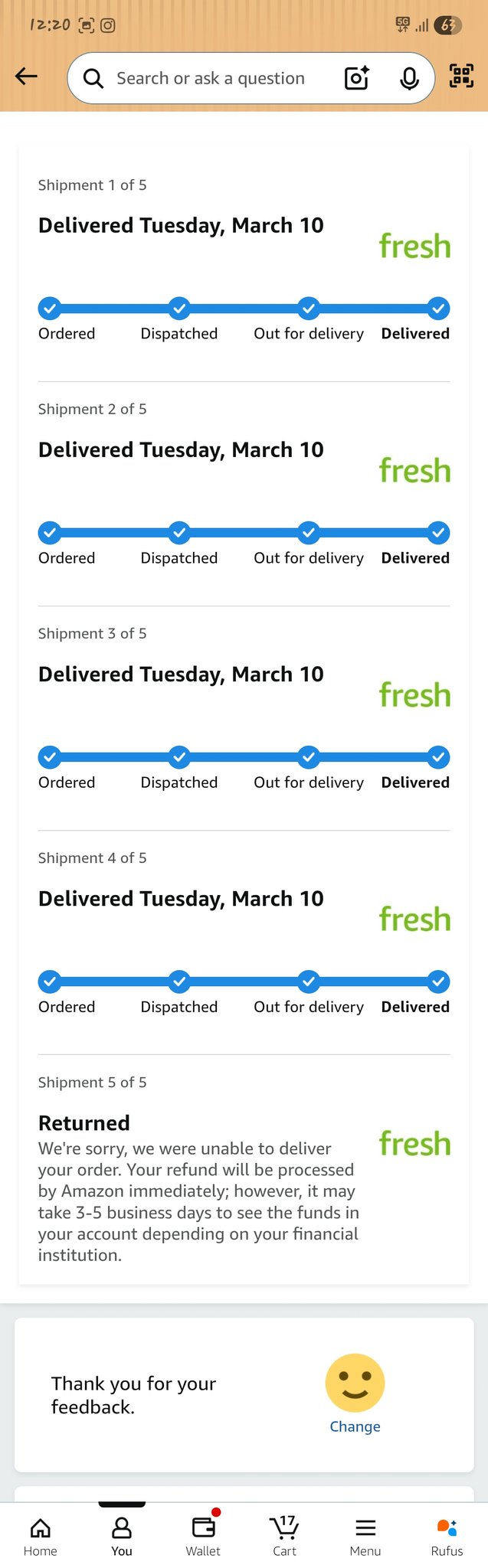Image resolution: width=488 pixels, height=1568 pixels.
Task: Tap the back arrow icon
Action: click(26, 76)
